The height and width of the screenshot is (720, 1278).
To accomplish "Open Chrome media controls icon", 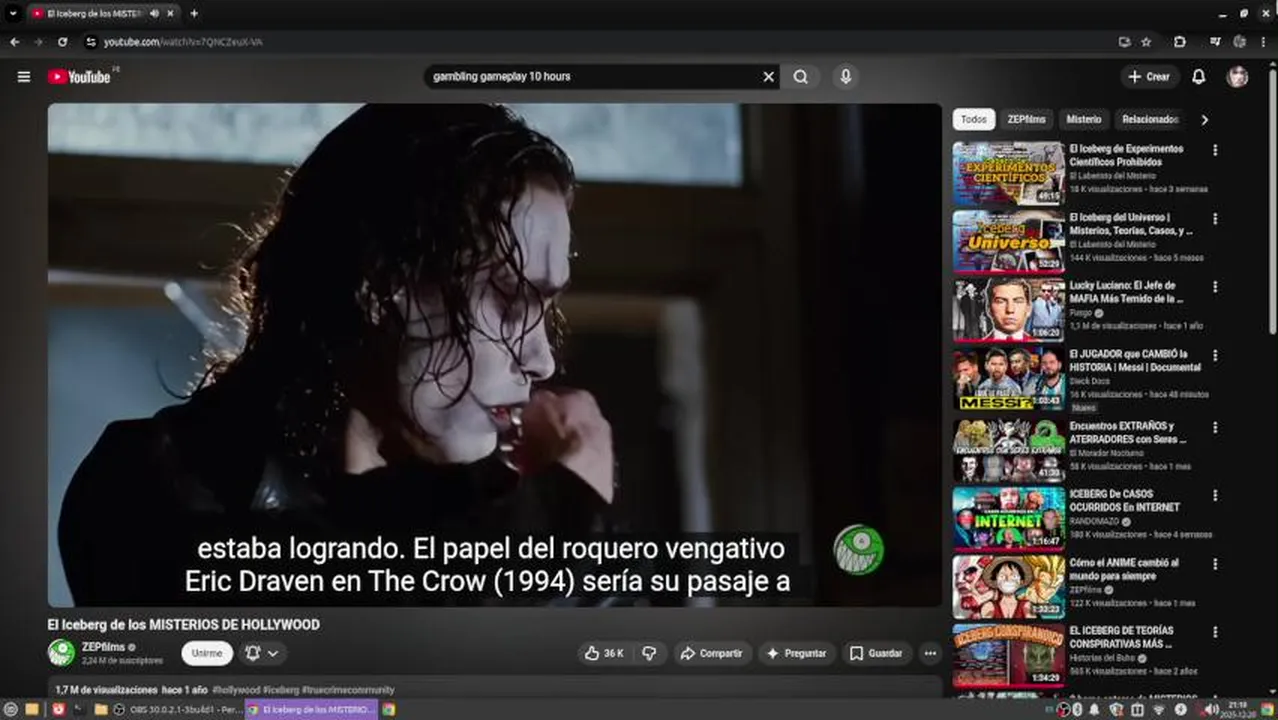I will click(x=1215, y=42).
